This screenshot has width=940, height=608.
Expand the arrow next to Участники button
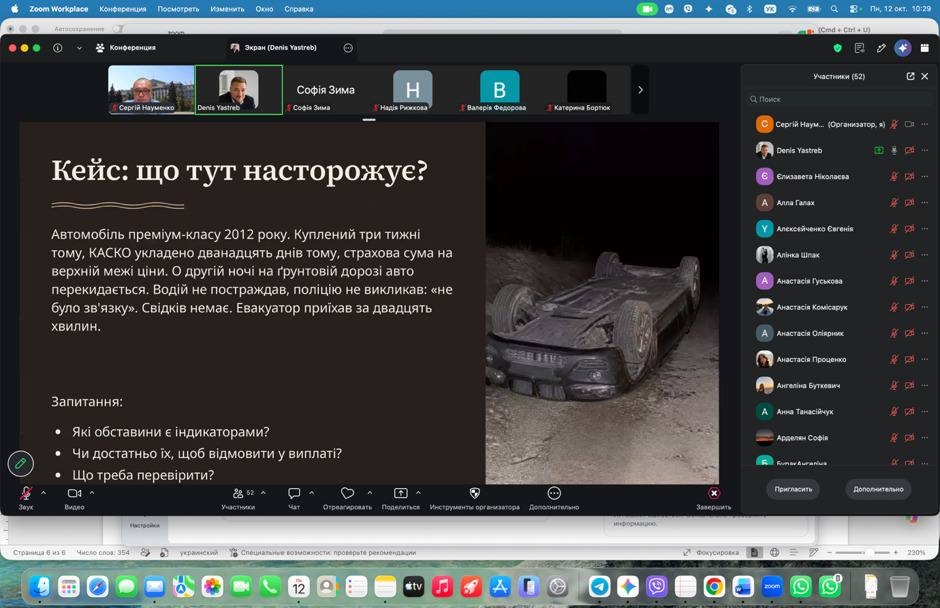pyautogui.click(x=263, y=493)
